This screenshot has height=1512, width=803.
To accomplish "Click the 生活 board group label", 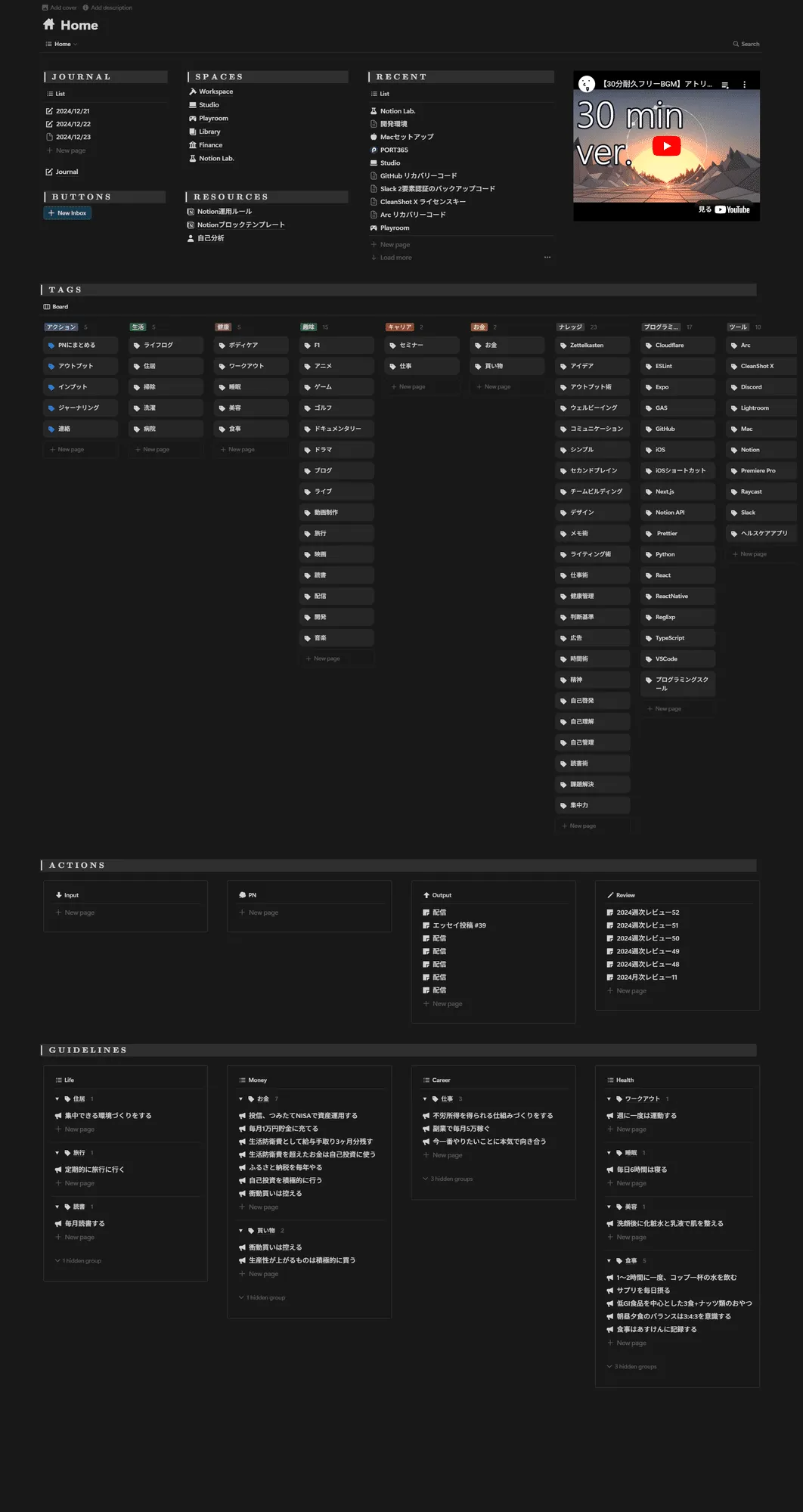I will pyautogui.click(x=138, y=327).
